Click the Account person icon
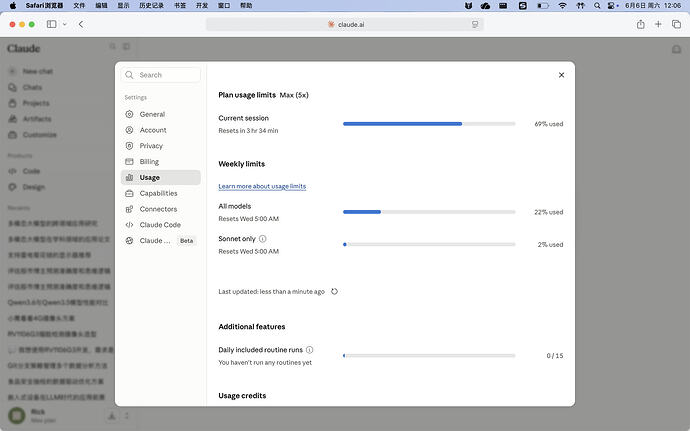 click(x=129, y=130)
